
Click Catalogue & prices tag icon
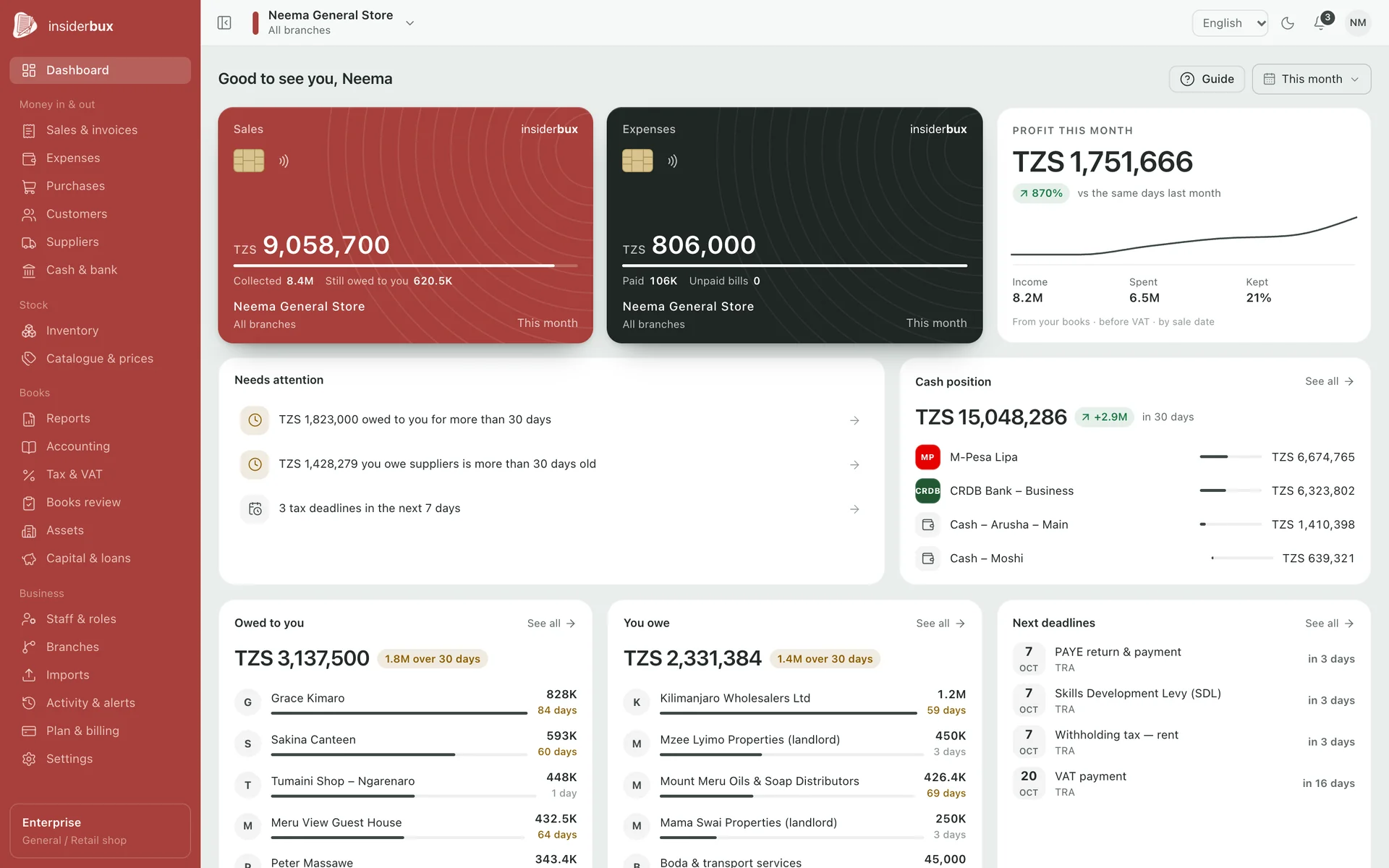(29, 359)
